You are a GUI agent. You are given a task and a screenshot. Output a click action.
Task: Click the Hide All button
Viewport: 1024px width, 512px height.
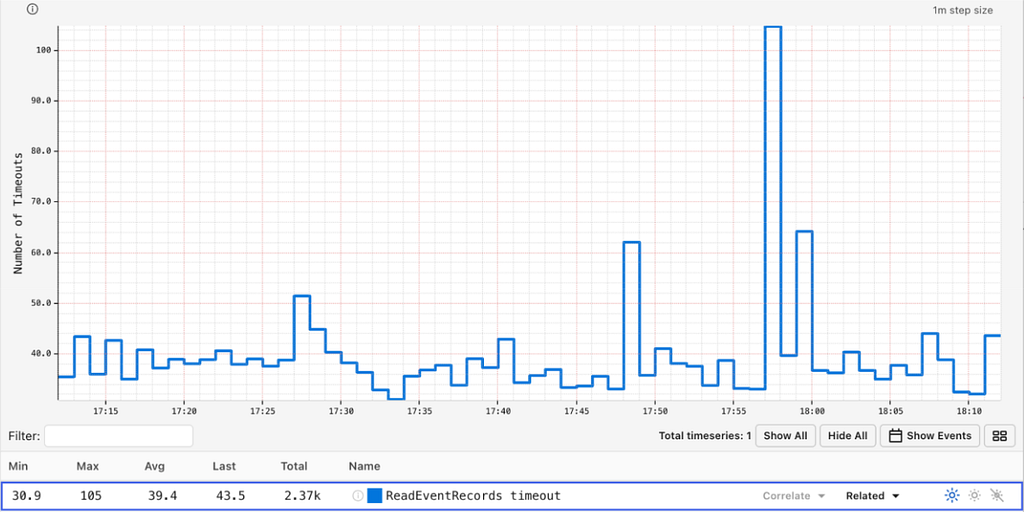tap(847, 436)
